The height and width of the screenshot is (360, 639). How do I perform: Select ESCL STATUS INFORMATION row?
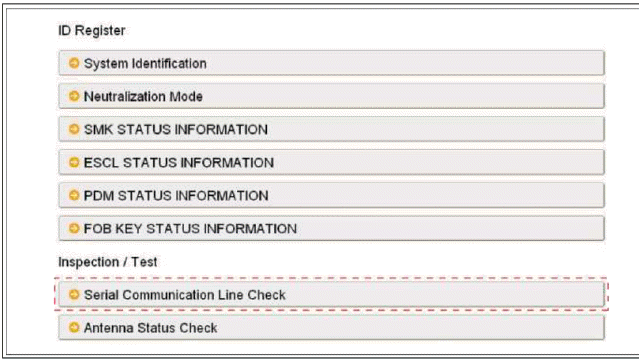click(331, 162)
